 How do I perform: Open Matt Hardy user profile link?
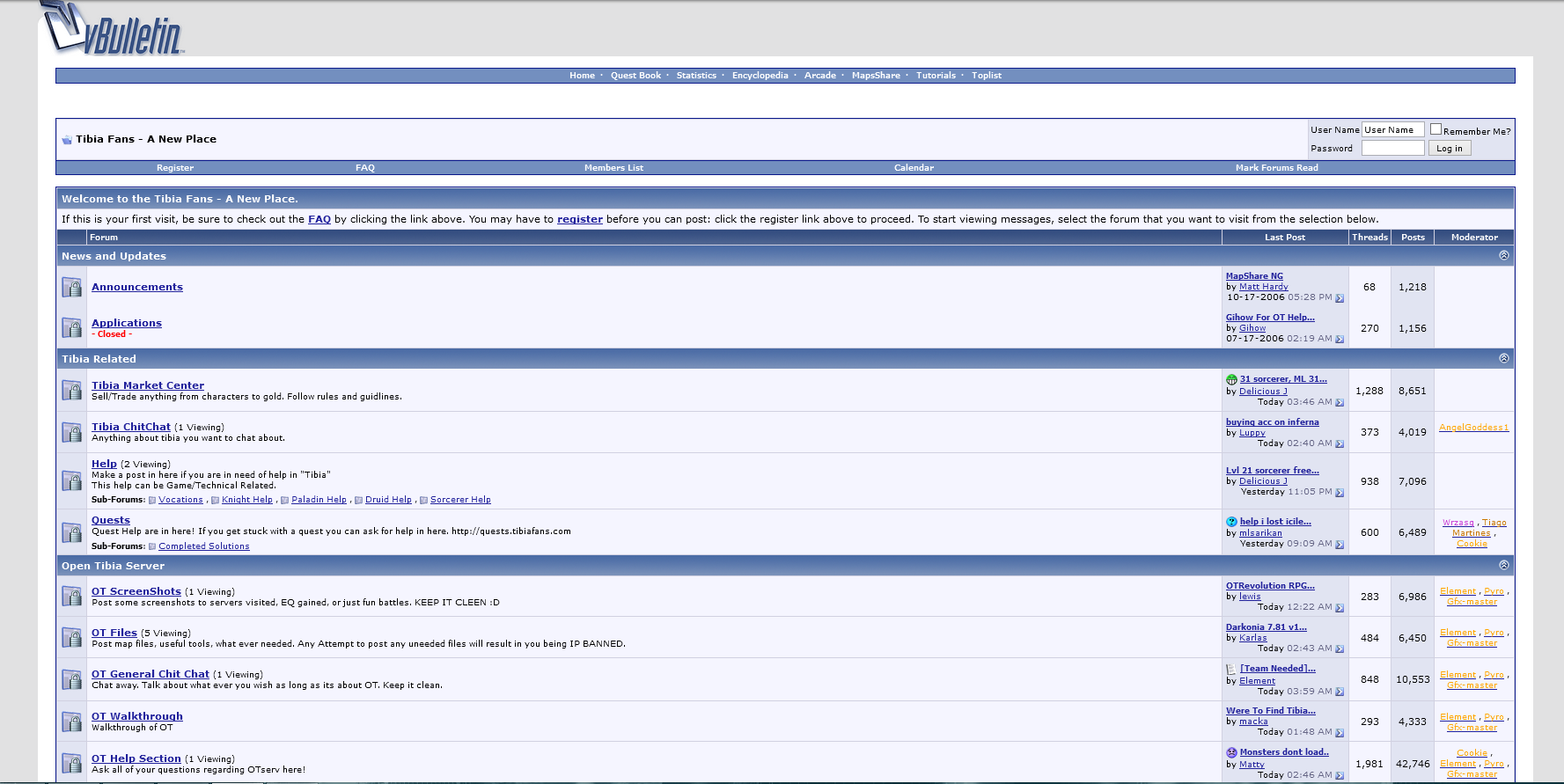point(1263,287)
